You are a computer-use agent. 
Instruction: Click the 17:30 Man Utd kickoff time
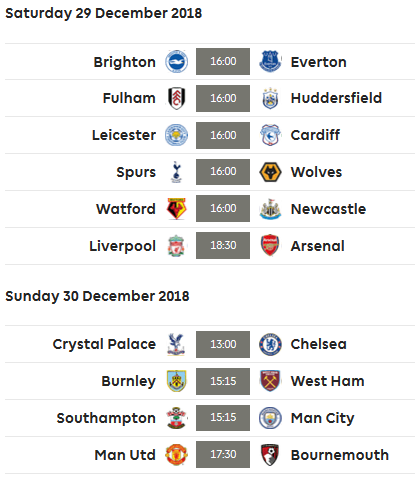pos(223,454)
